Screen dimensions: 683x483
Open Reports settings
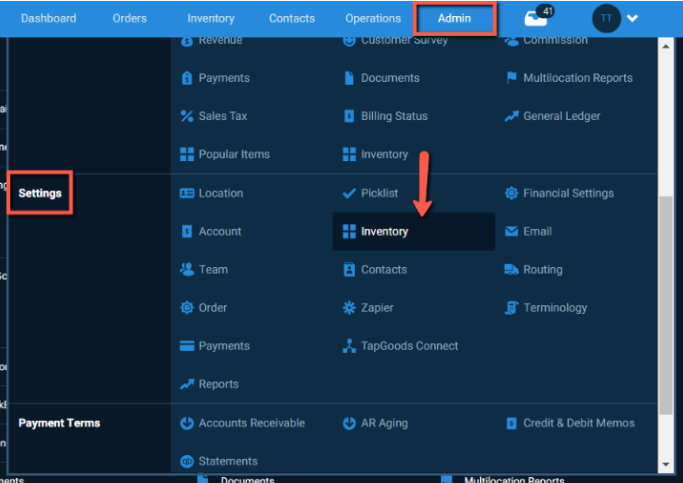pos(218,384)
